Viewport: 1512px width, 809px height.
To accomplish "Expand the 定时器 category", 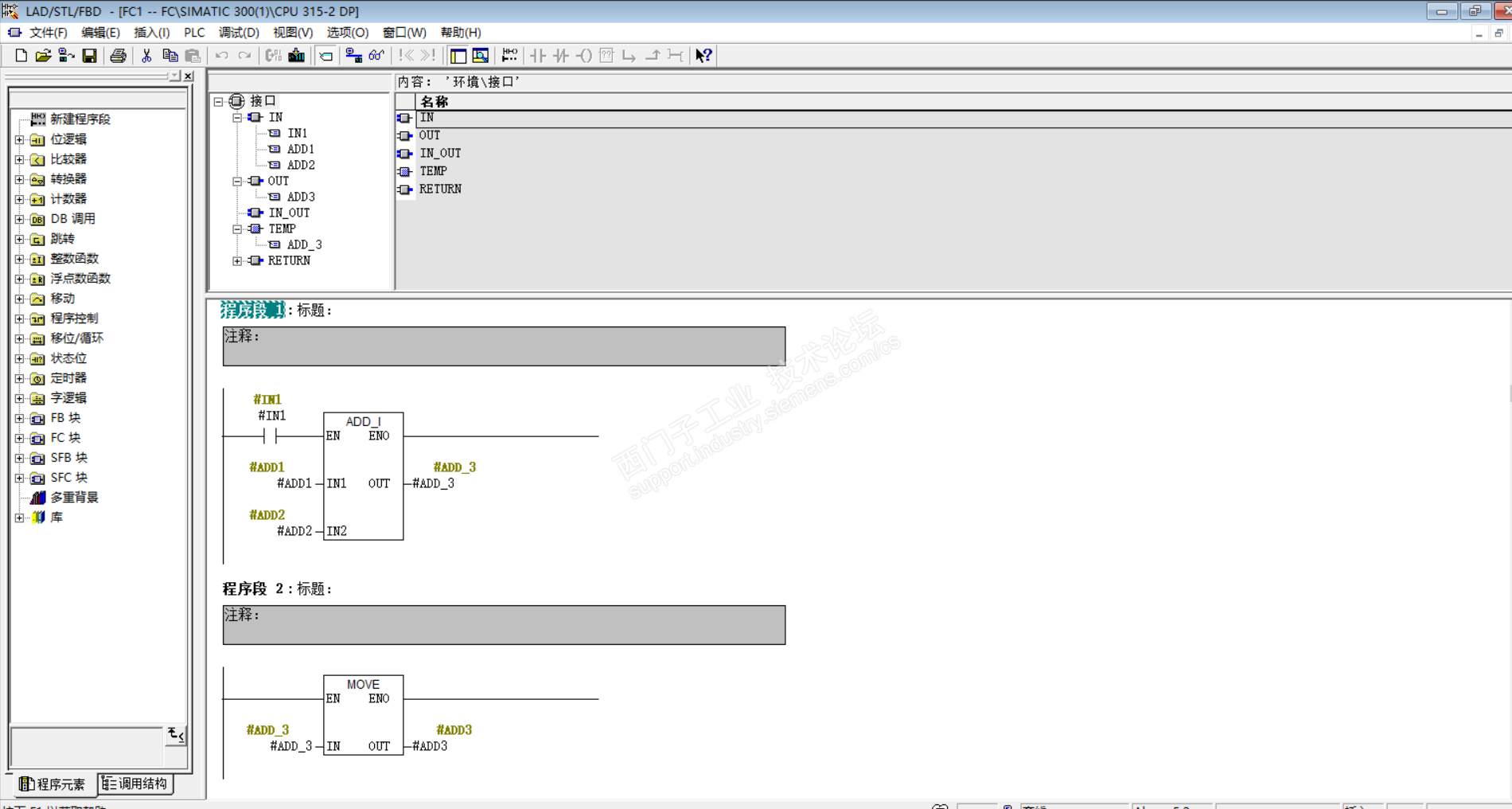I will tap(20, 378).
